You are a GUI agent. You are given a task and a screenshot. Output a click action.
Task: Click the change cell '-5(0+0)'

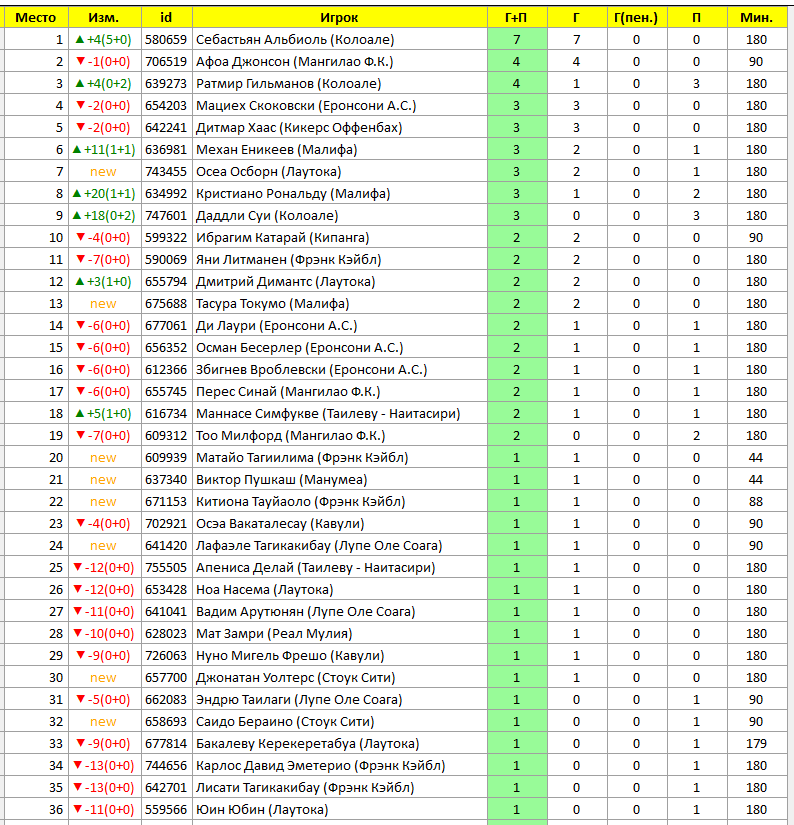[104, 700]
